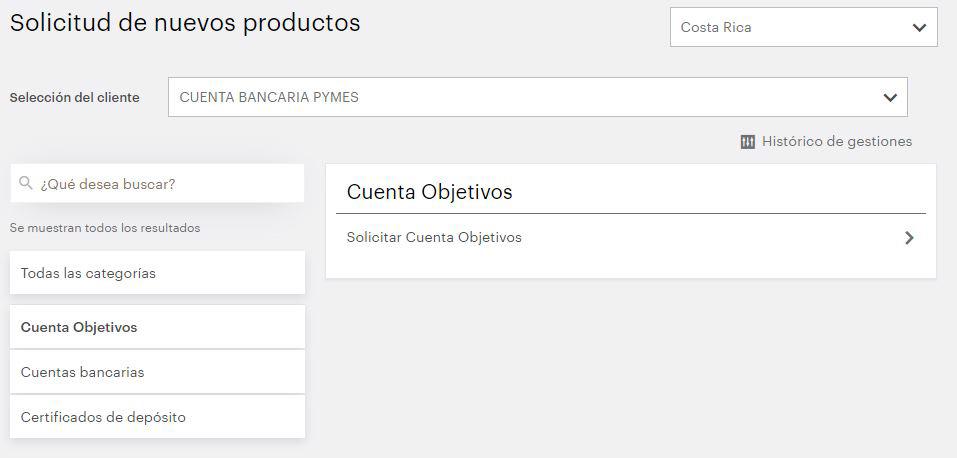Select the Cuenta Objetivos category in sidebar
The height and width of the screenshot is (458, 957).
(157, 327)
